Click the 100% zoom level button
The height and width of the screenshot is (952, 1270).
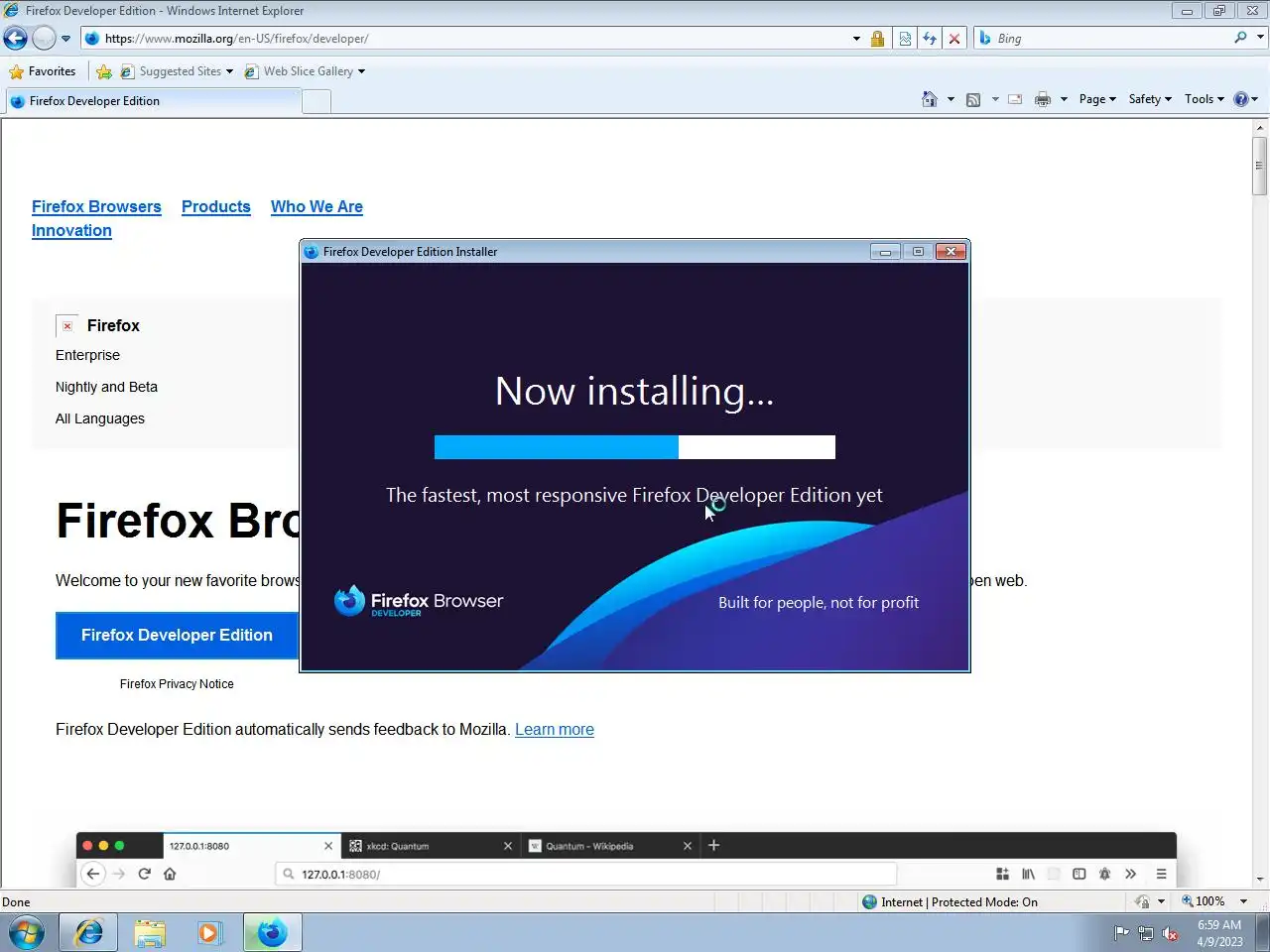1204,901
